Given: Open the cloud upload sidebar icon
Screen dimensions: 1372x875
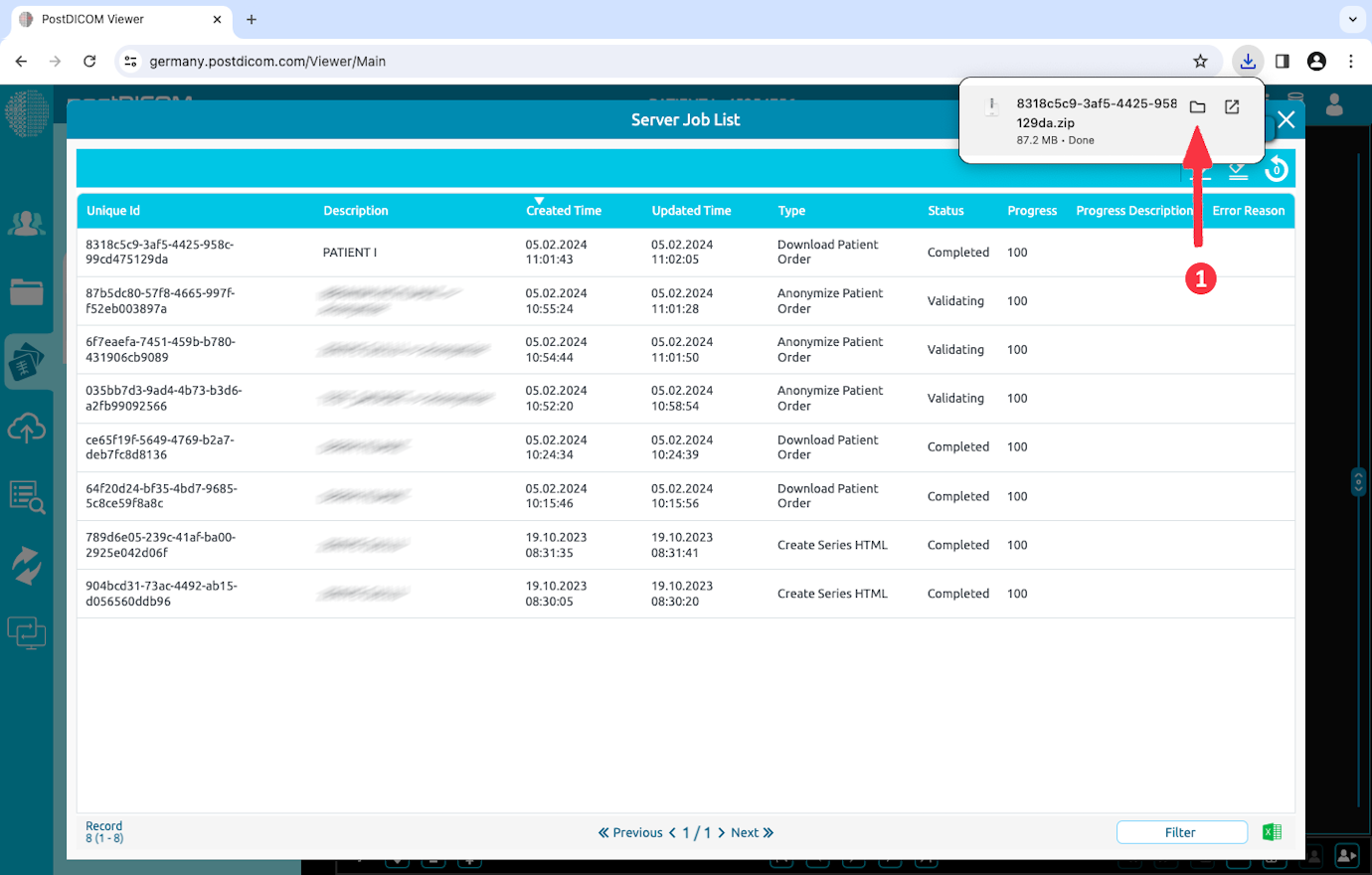Looking at the screenshot, I should click(x=27, y=429).
